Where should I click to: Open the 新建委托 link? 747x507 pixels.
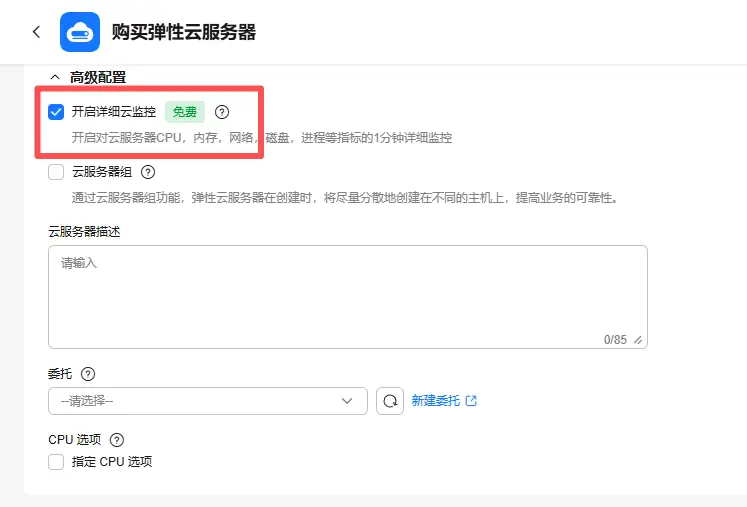tap(435, 401)
